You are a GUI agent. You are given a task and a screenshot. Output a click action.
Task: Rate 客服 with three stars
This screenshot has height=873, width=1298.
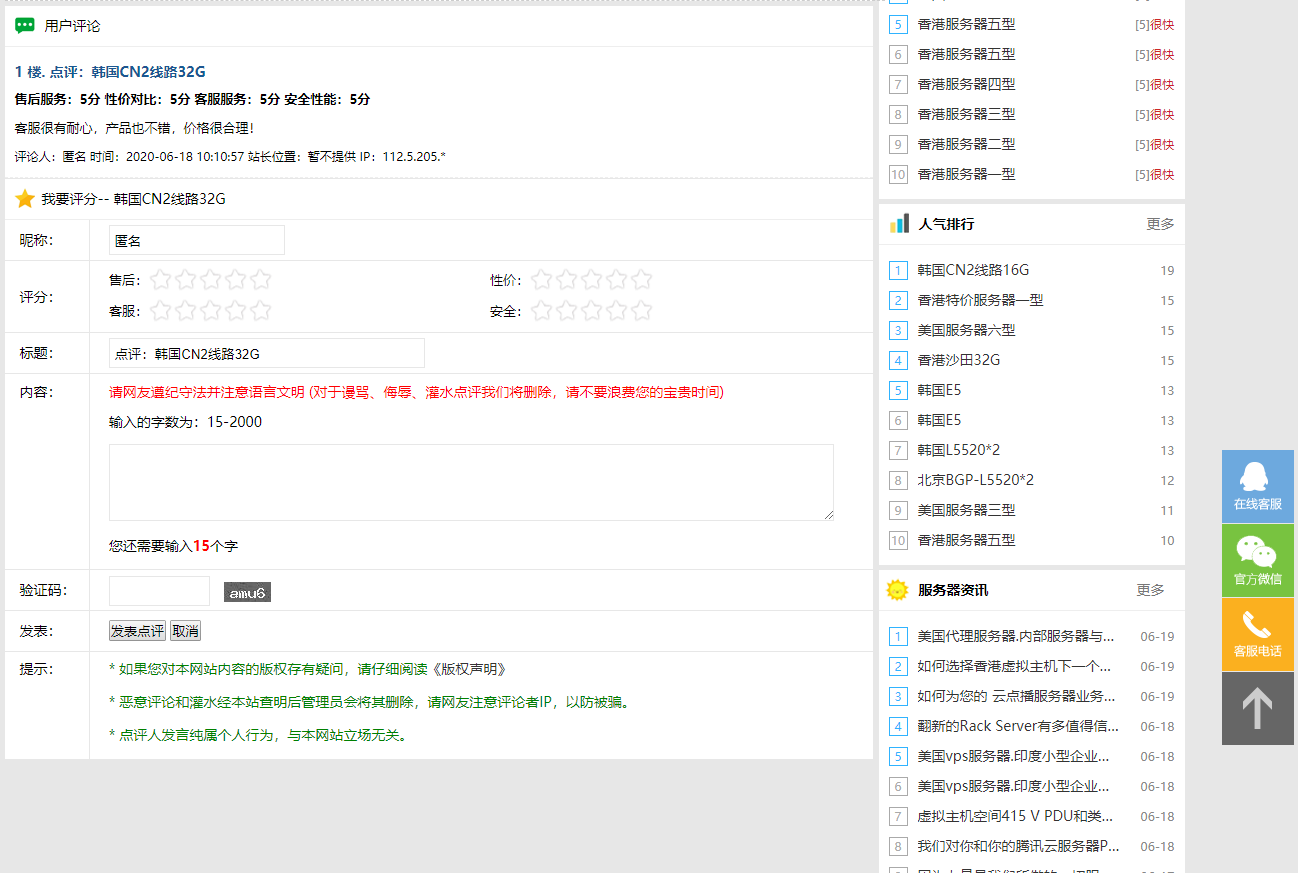click(210, 311)
